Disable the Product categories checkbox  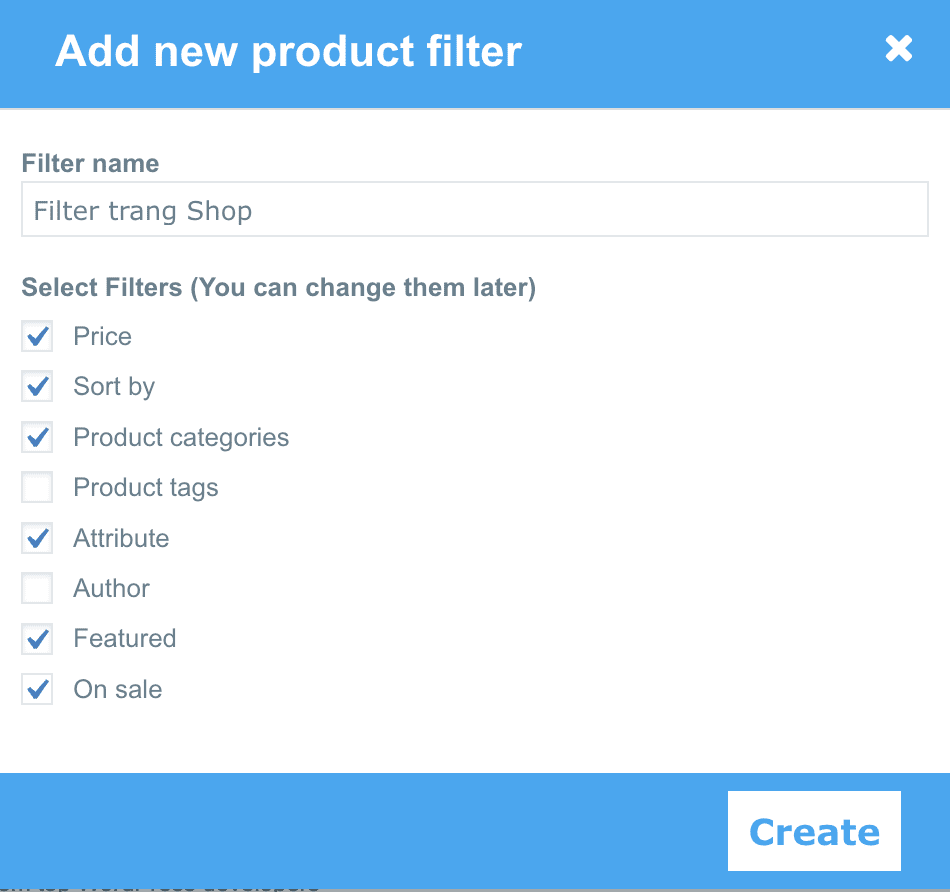[37, 437]
